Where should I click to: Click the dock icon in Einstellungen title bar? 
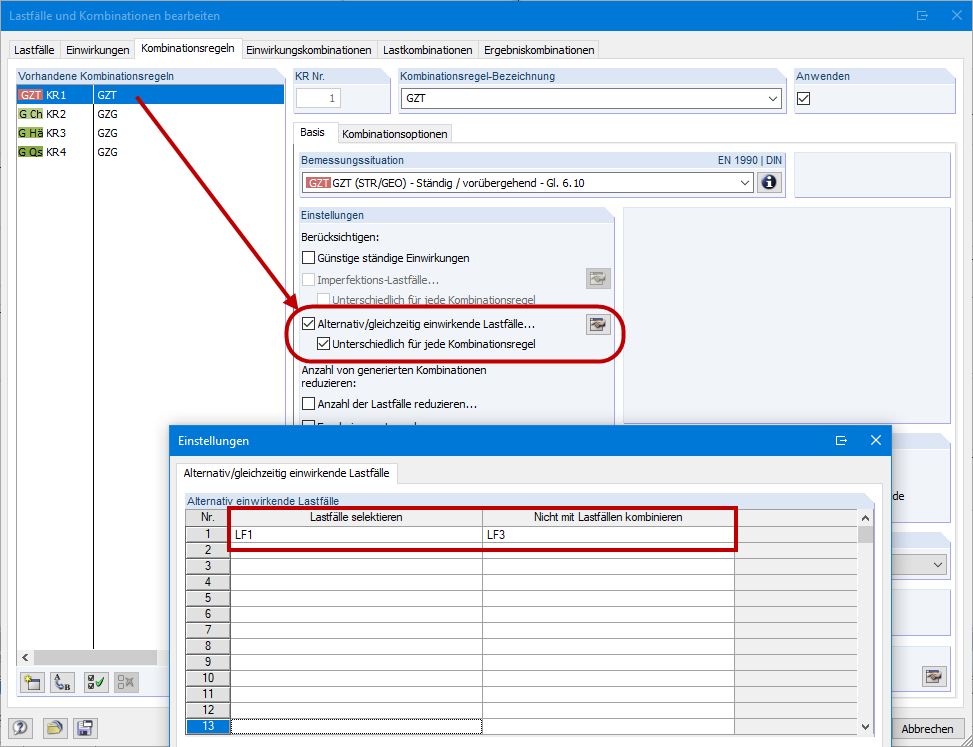pos(841,441)
